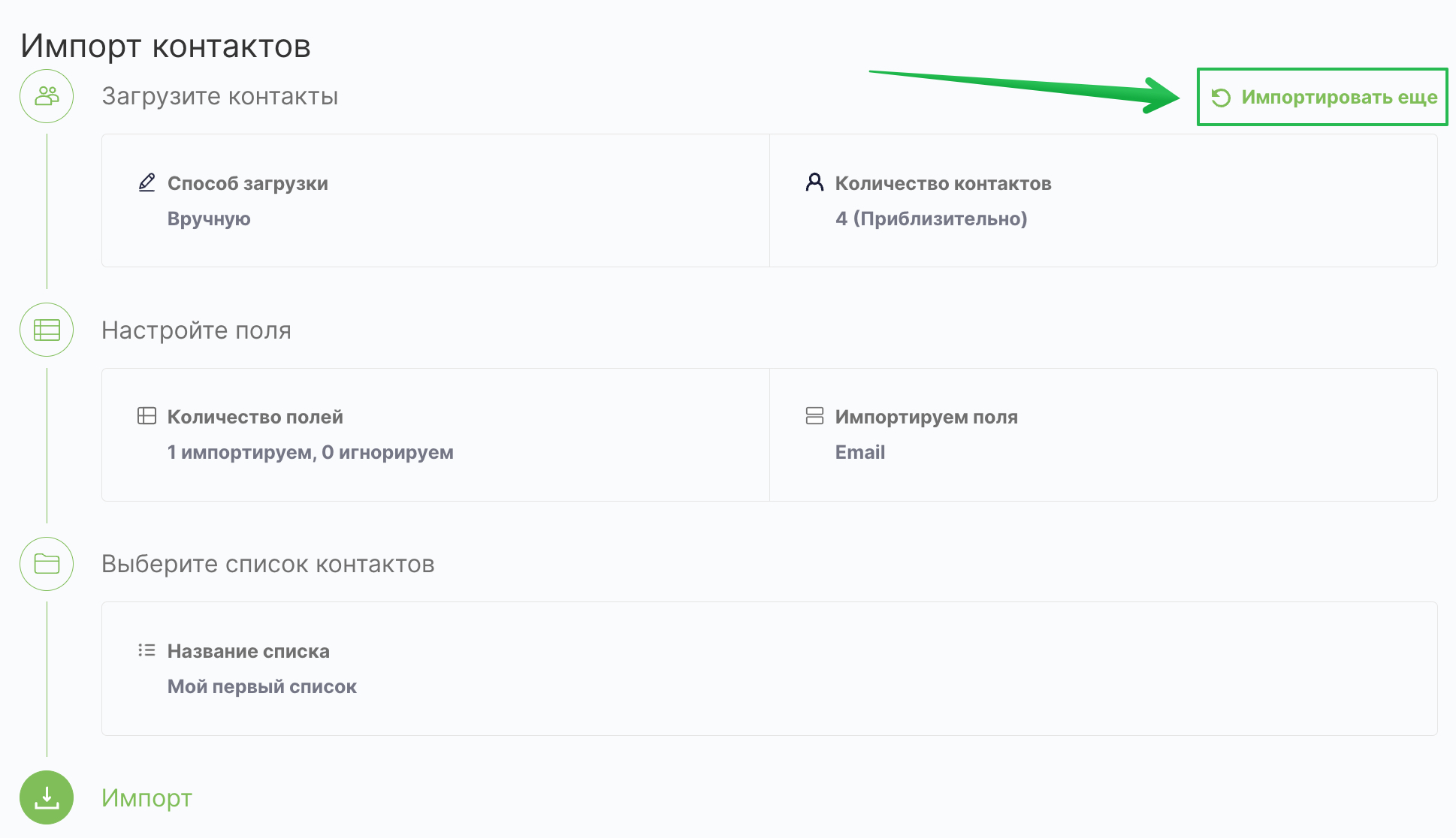Click the rows icon beside Импортируем поля

click(x=814, y=416)
